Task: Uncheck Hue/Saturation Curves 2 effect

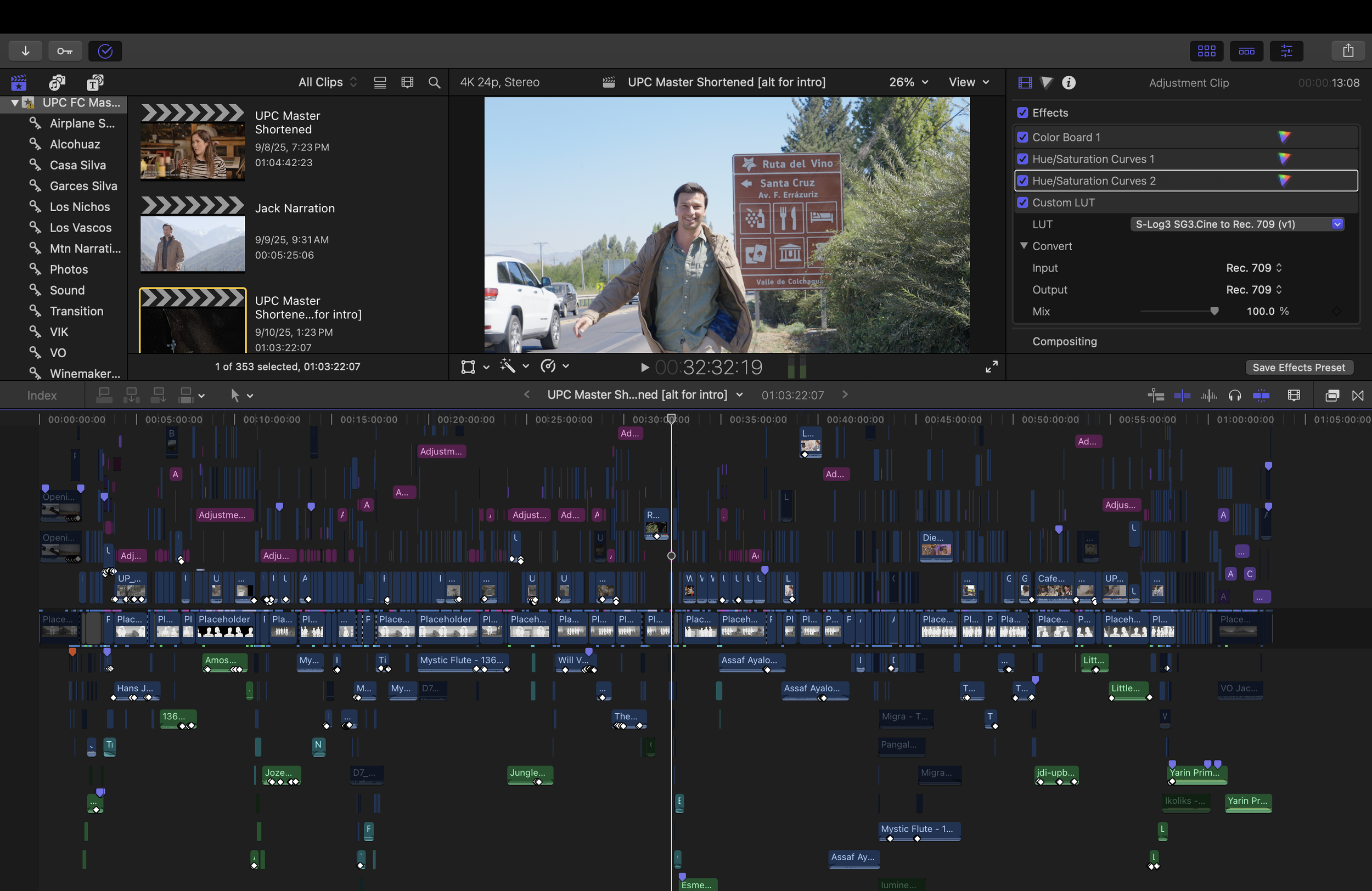Action: (x=1022, y=181)
